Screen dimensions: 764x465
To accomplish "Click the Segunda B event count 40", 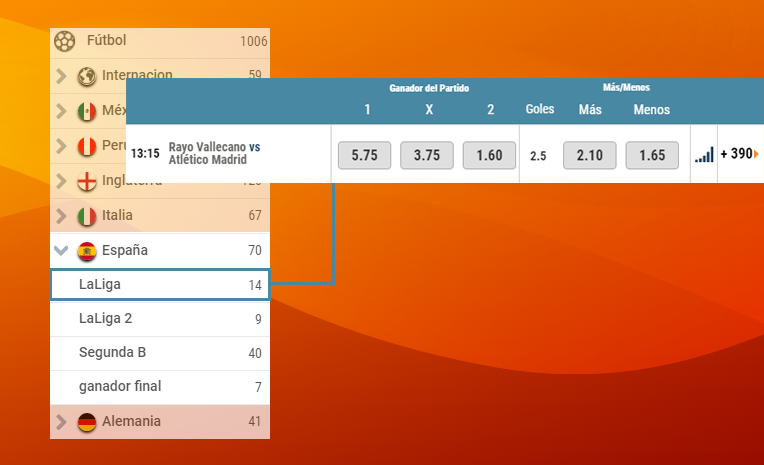I will (x=255, y=353).
